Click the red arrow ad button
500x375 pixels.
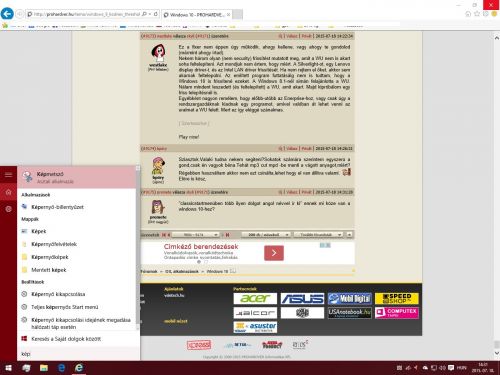pyautogui.click(x=274, y=253)
